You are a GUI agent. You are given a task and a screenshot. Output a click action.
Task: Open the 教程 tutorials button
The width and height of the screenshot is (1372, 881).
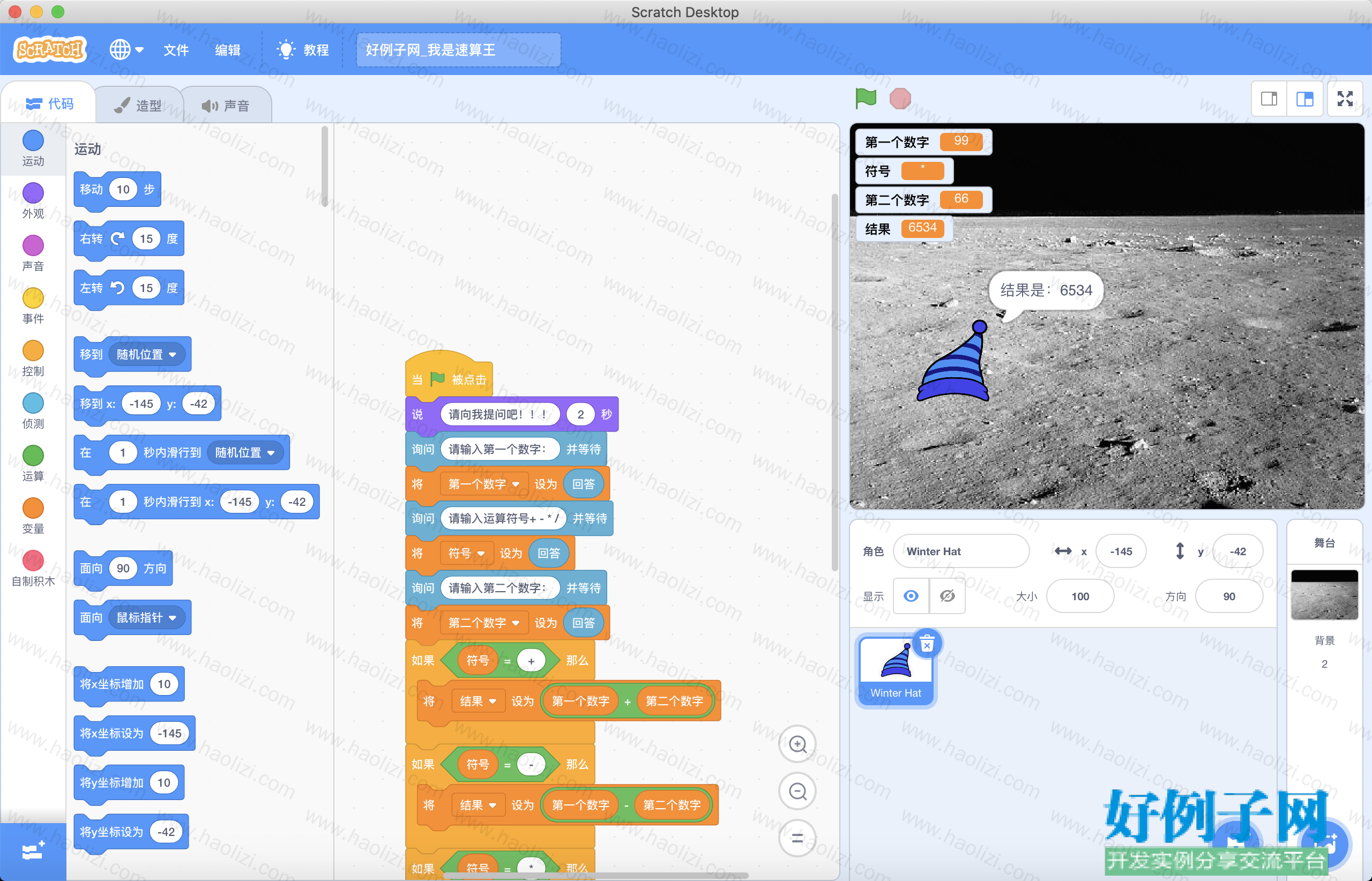pyautogui.click(x=303, y=50)
